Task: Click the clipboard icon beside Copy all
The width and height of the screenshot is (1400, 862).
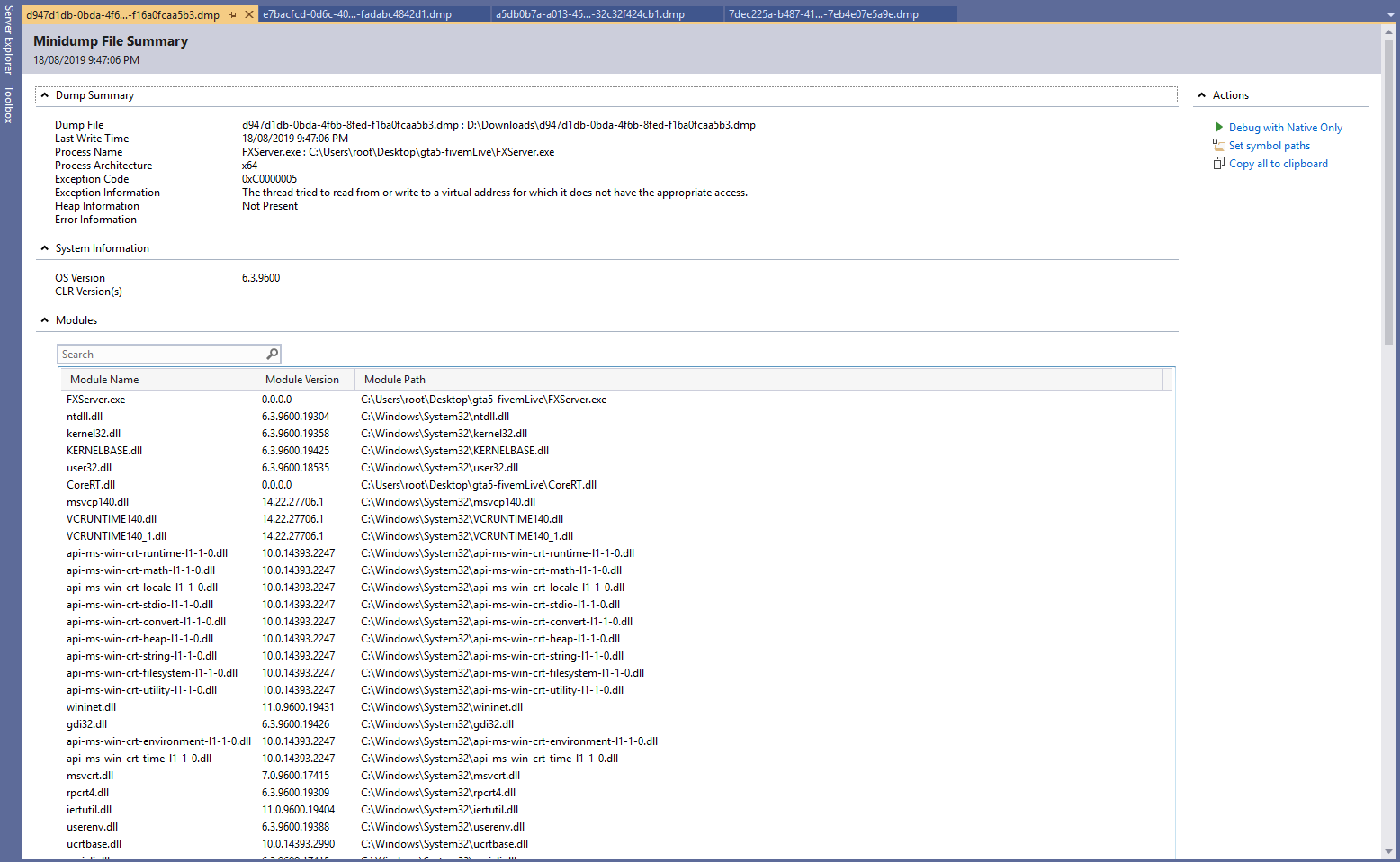Action: 1219,163
